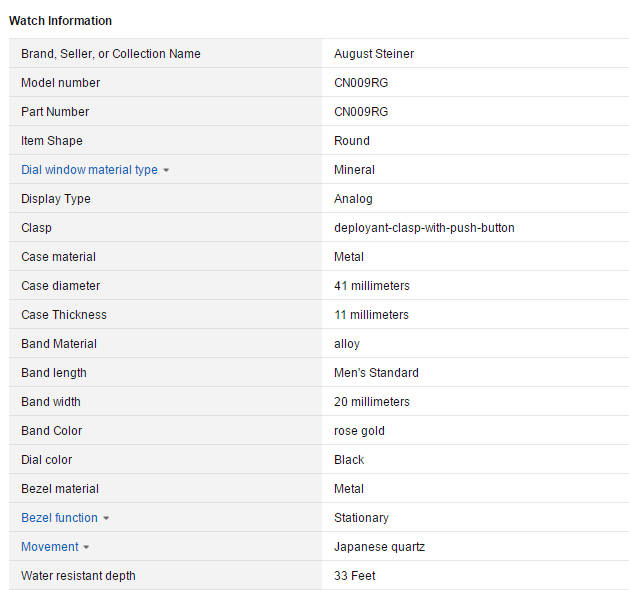Click the 33 Feet water resistance value
The width and height of the screenshot is (629, 590).
(355, 576)
